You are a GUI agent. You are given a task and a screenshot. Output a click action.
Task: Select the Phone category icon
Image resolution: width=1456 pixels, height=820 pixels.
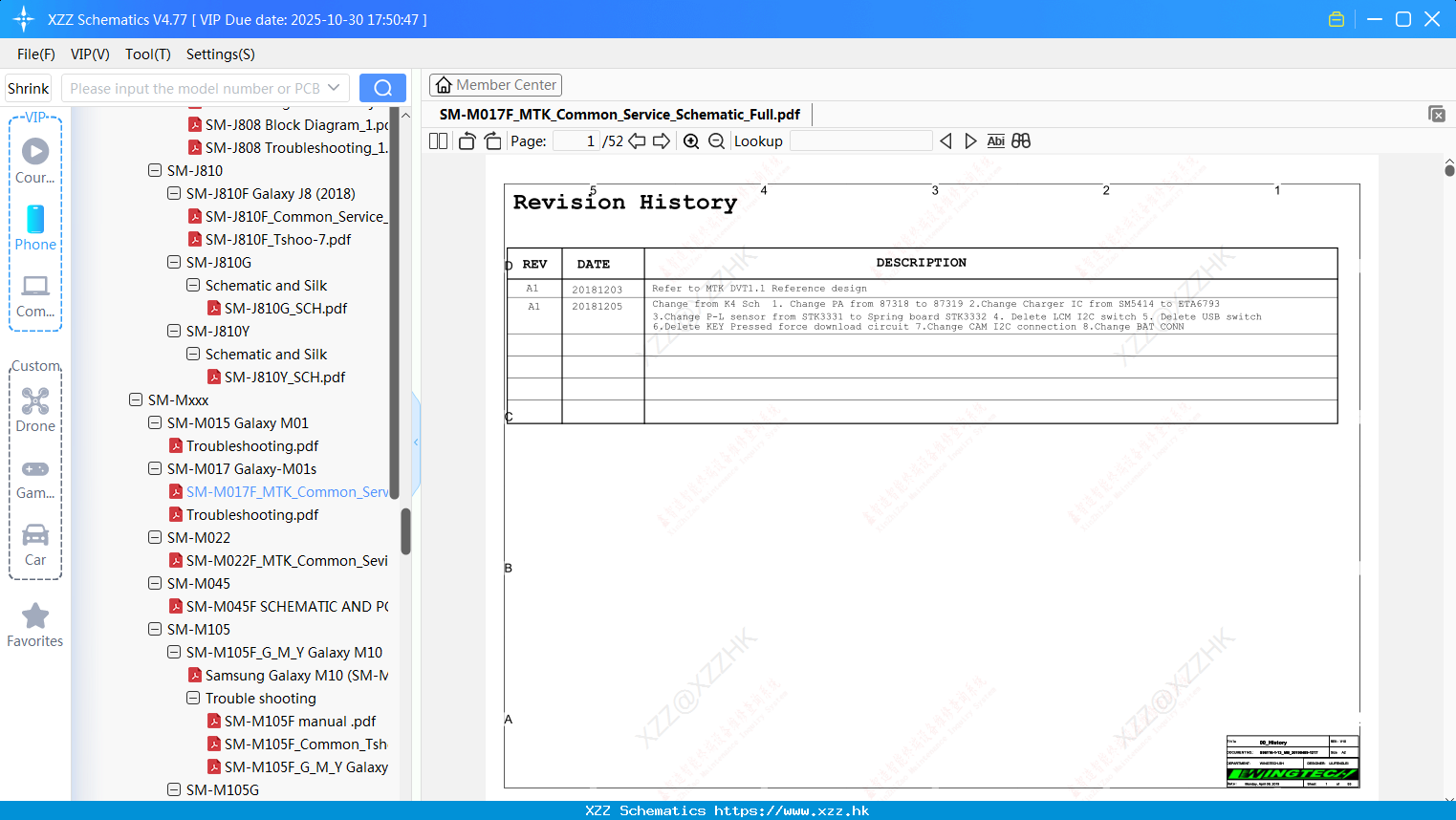pos(35,228)
